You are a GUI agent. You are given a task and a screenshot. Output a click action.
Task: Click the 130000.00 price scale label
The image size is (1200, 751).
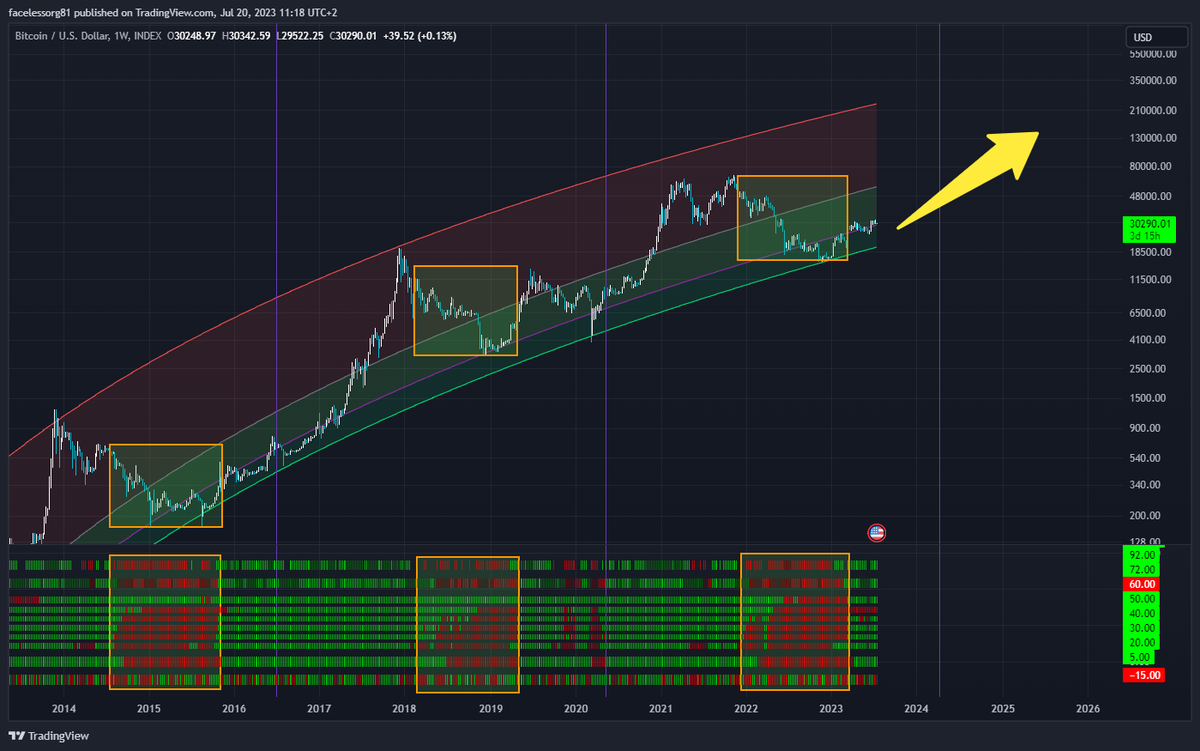[x=1152, y=138]
